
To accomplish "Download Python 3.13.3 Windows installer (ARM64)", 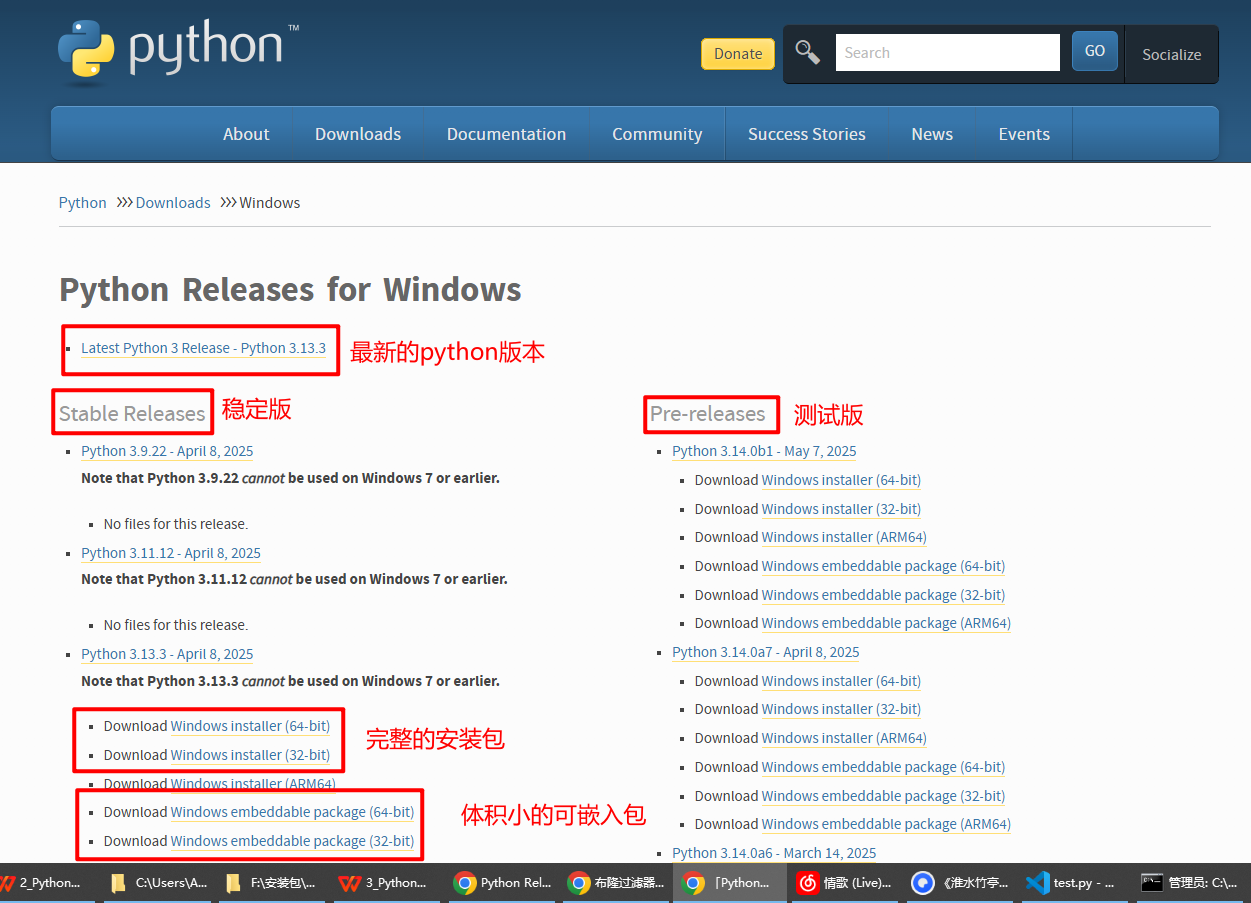I will coord(253,784).
